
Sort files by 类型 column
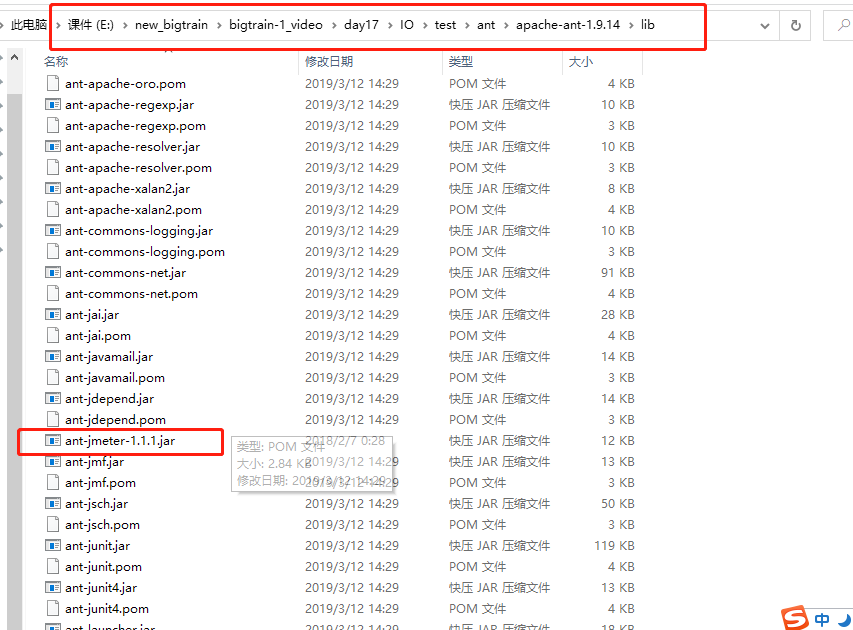(x=461, y=62)
